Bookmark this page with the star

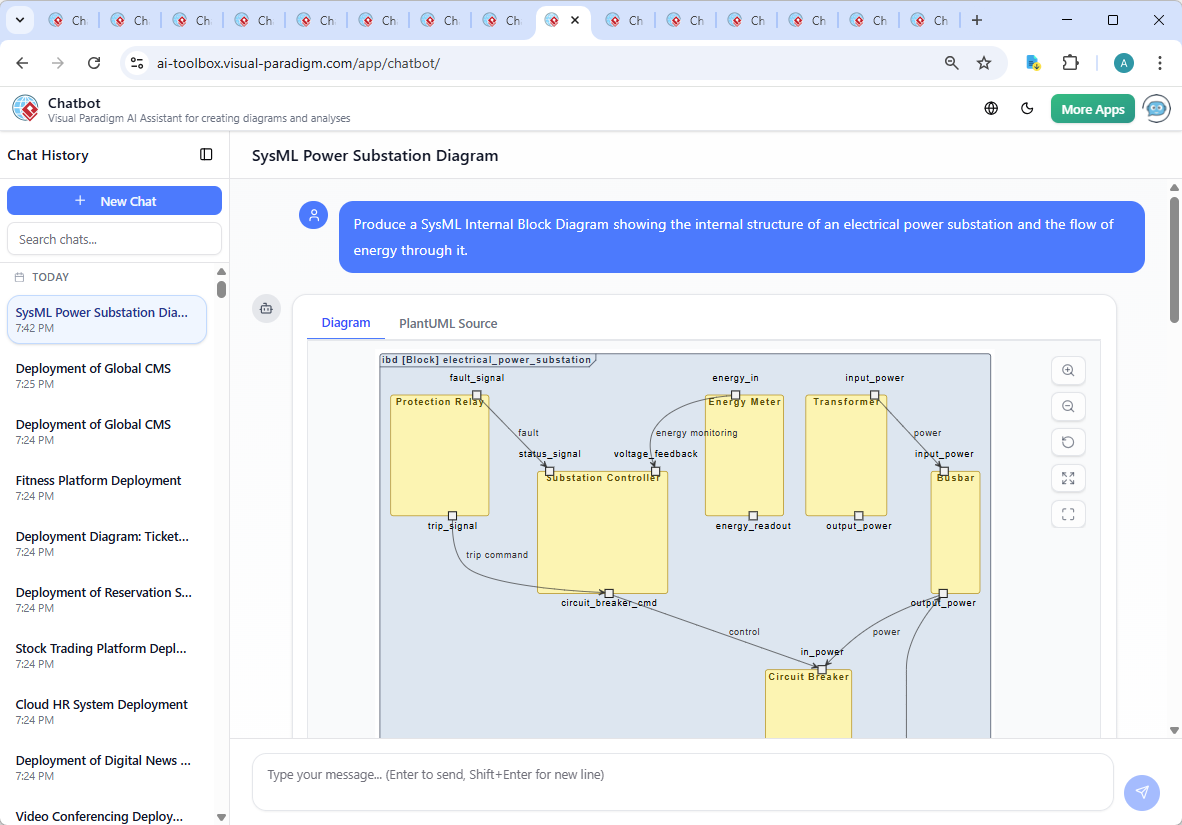(x=984, y=62)
